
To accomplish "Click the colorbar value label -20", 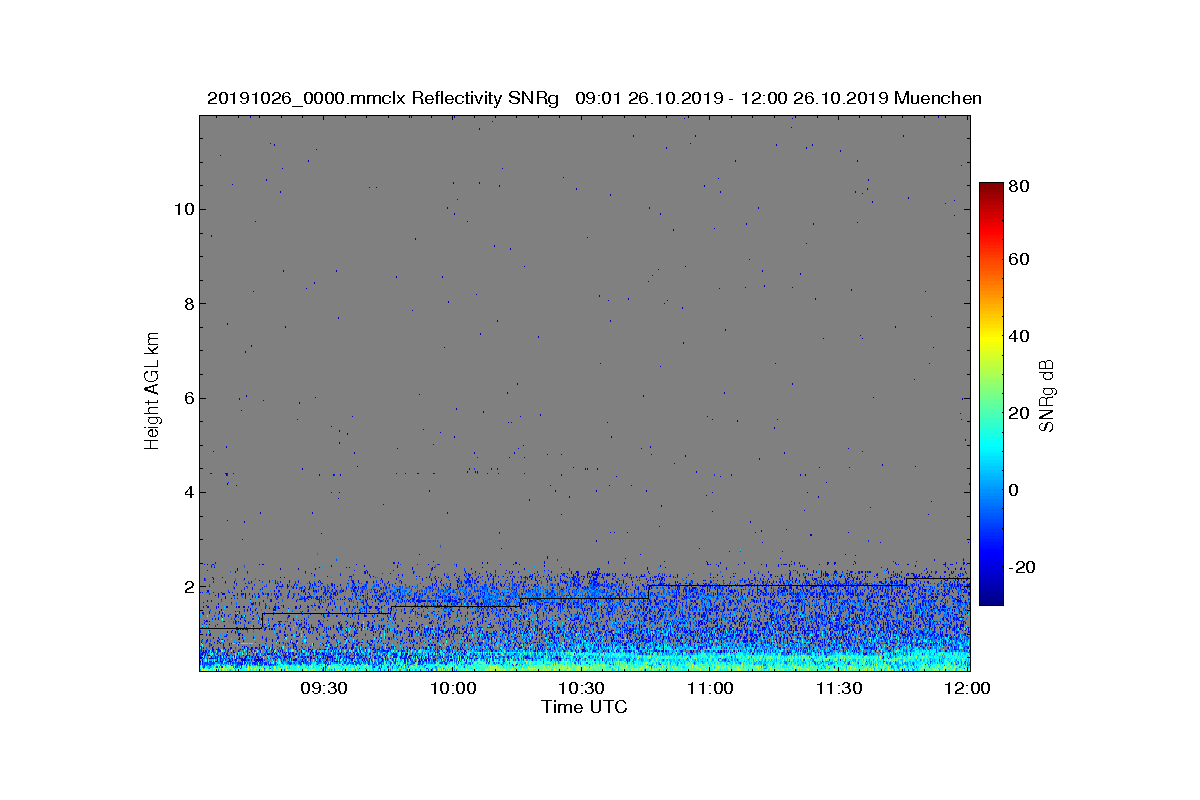I will click(1024, 567).
